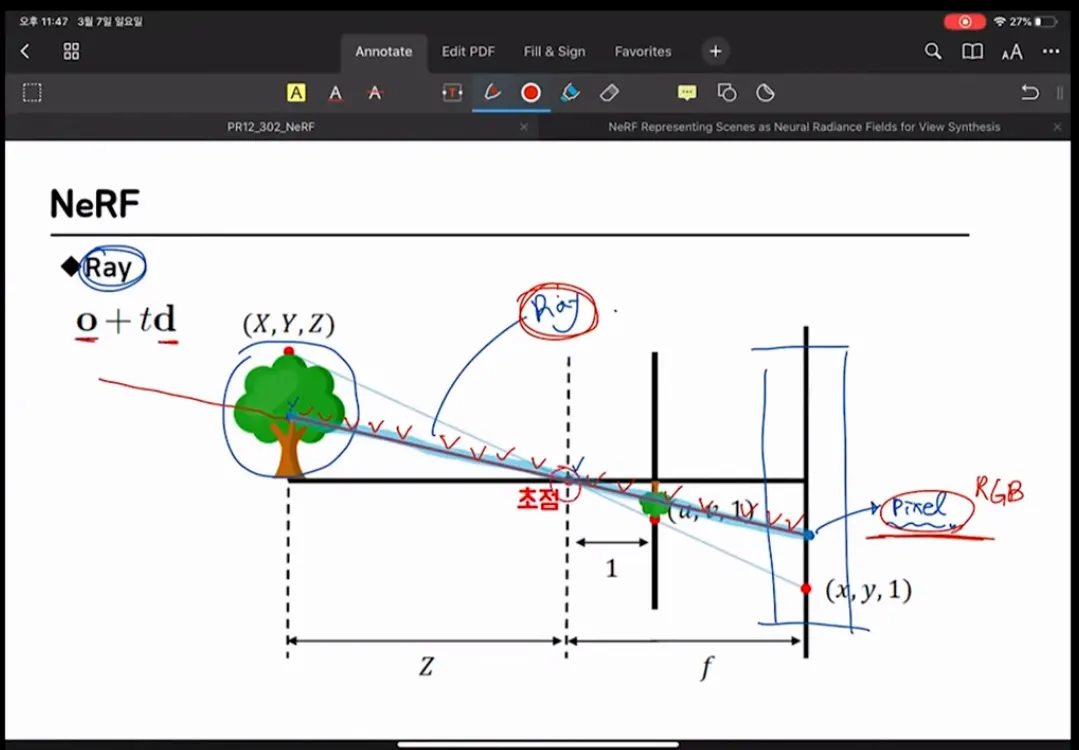The image size is (1079, 750).
Task: Tap the battery percentage indicator
Action: (x=1021, y=22)
